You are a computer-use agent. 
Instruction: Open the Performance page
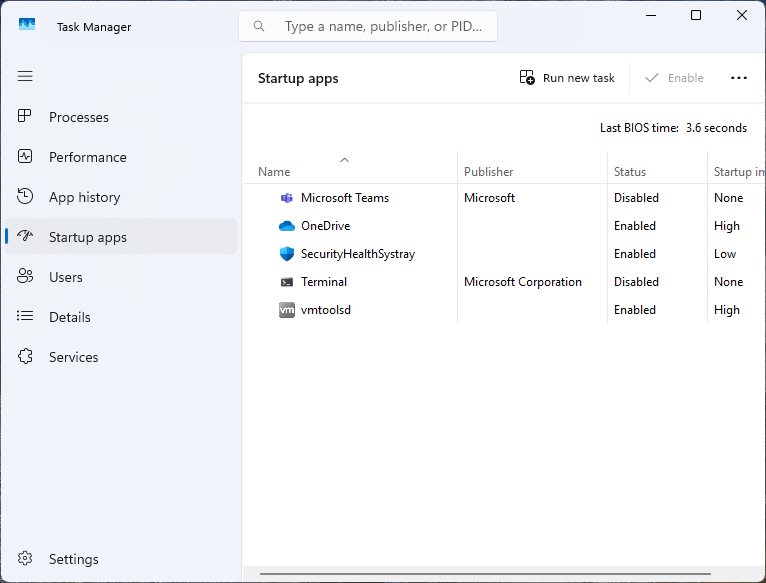click(x=121, y=157)
